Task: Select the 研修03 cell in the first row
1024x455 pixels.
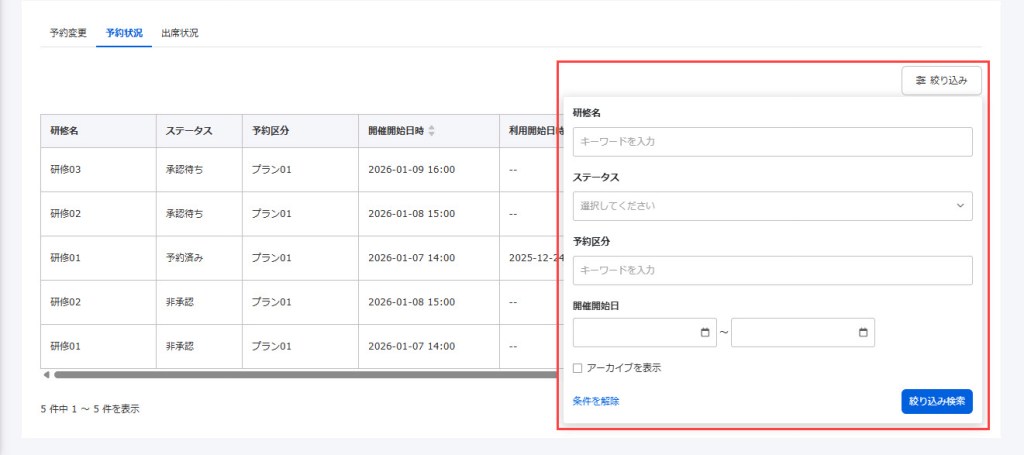Action: click(x=66, y=169)
